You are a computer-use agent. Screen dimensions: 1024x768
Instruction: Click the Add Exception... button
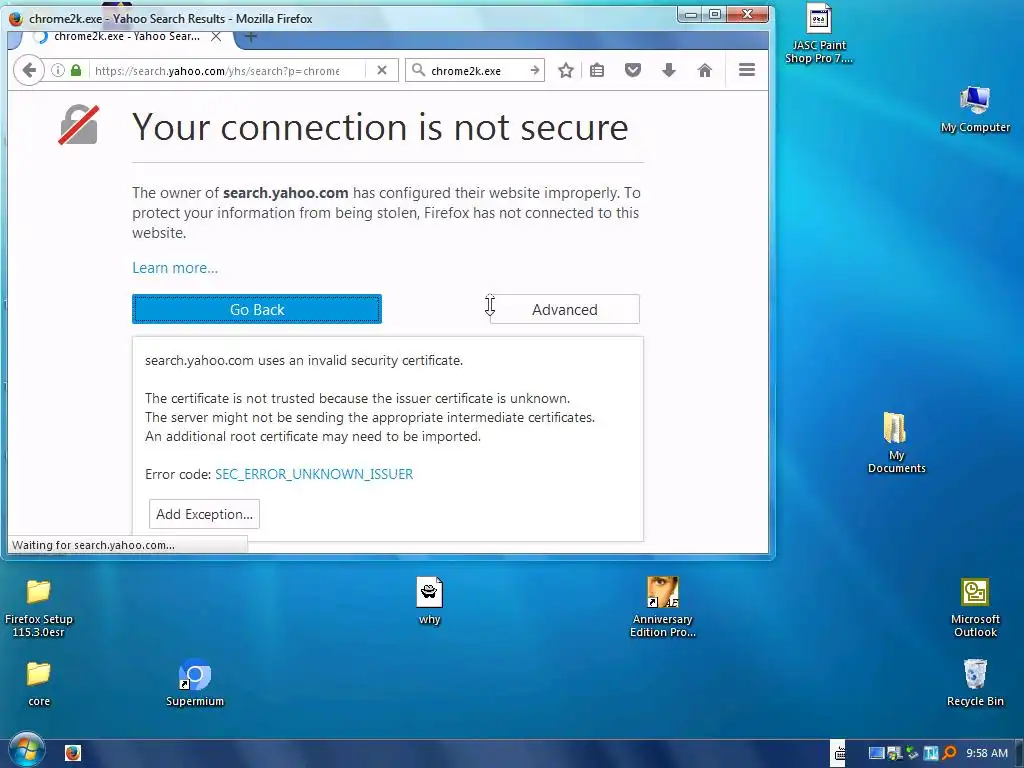204,515
